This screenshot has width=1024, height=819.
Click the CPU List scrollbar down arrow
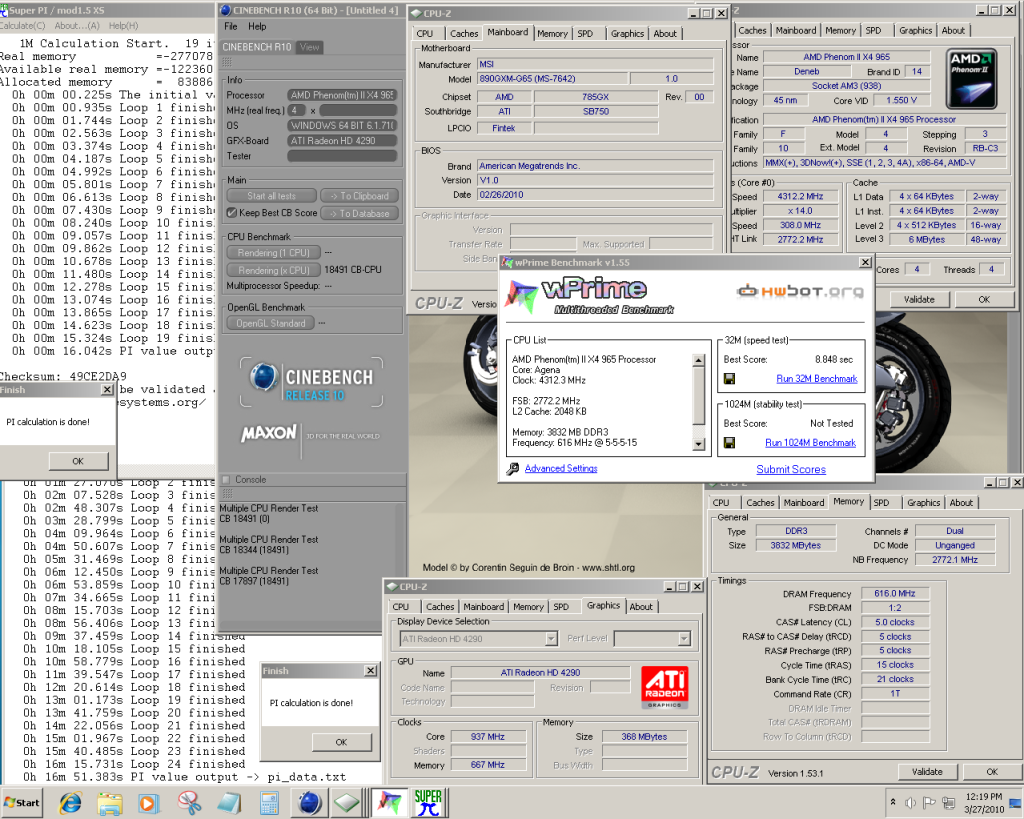tap(698, 443)
